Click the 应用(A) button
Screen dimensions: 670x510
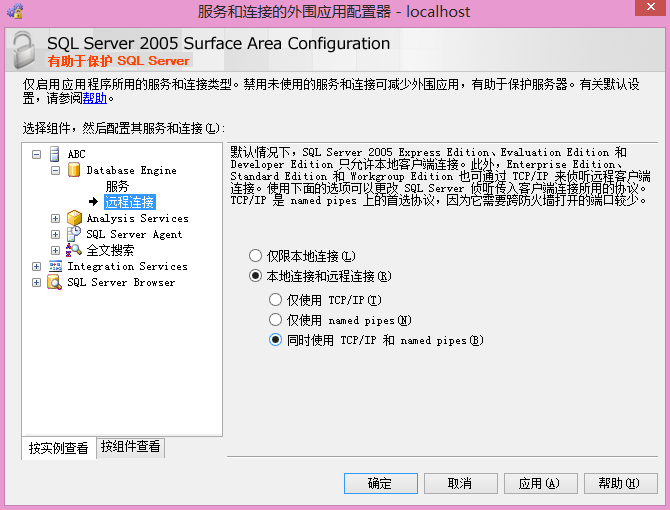(540, 483)
